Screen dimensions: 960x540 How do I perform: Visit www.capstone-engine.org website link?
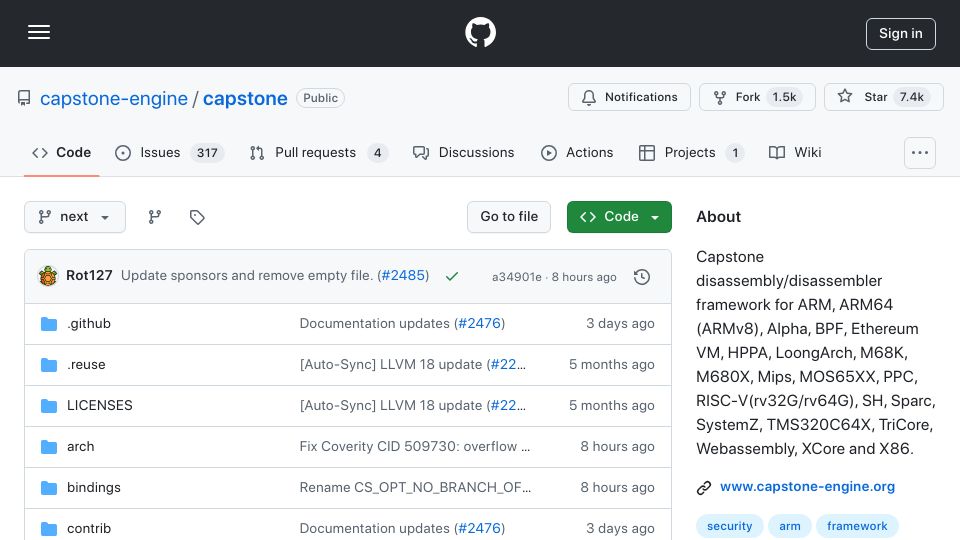[x=807, y=487]
